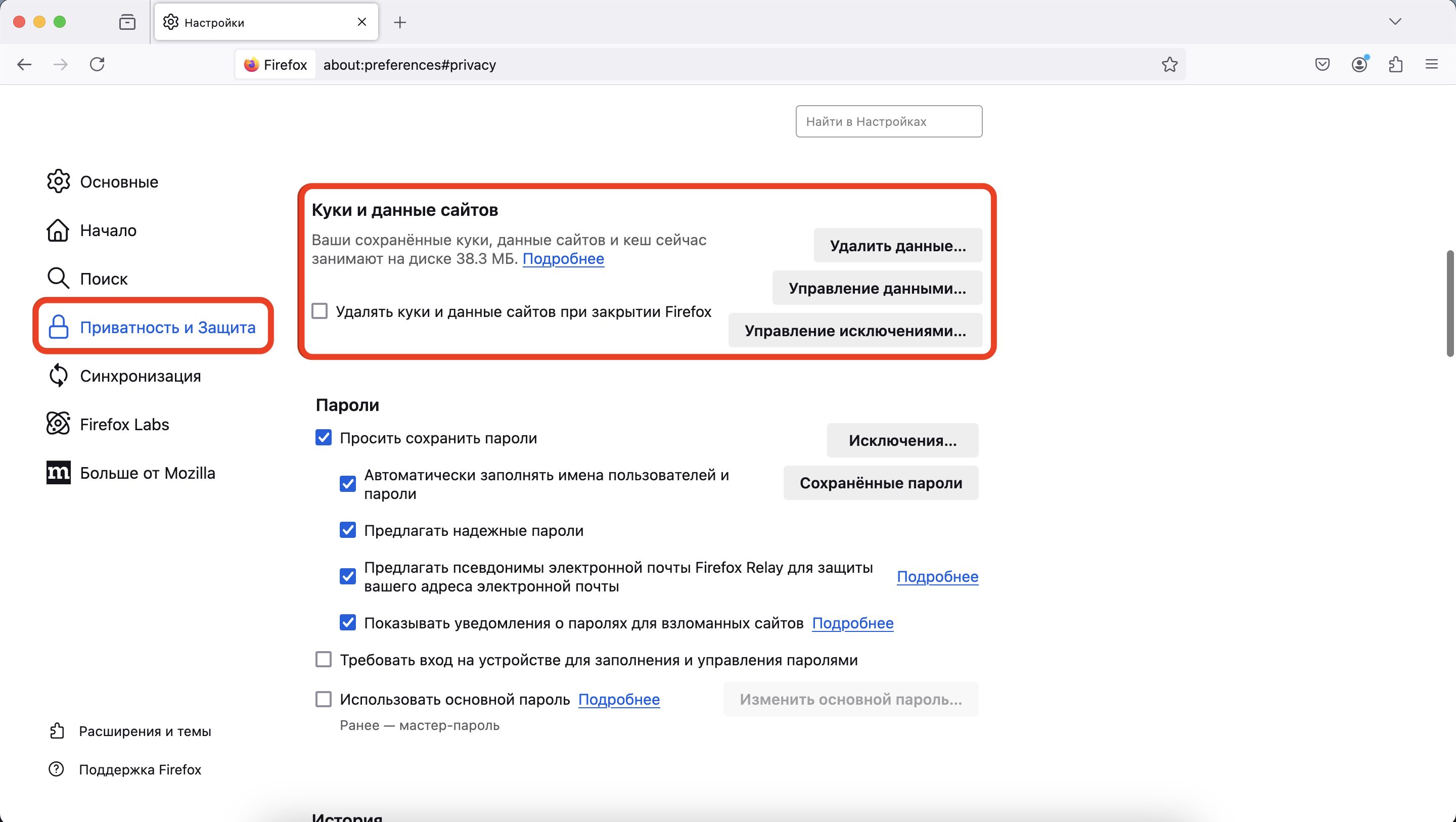Open the Firefox View icon in tab bar

(x=127, y=22)
